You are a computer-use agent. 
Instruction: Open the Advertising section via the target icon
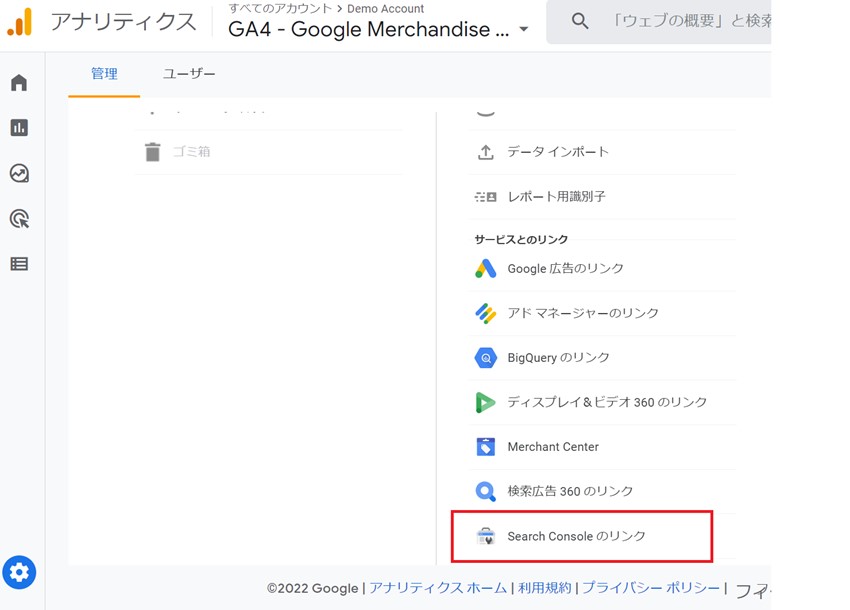point(18,219)
